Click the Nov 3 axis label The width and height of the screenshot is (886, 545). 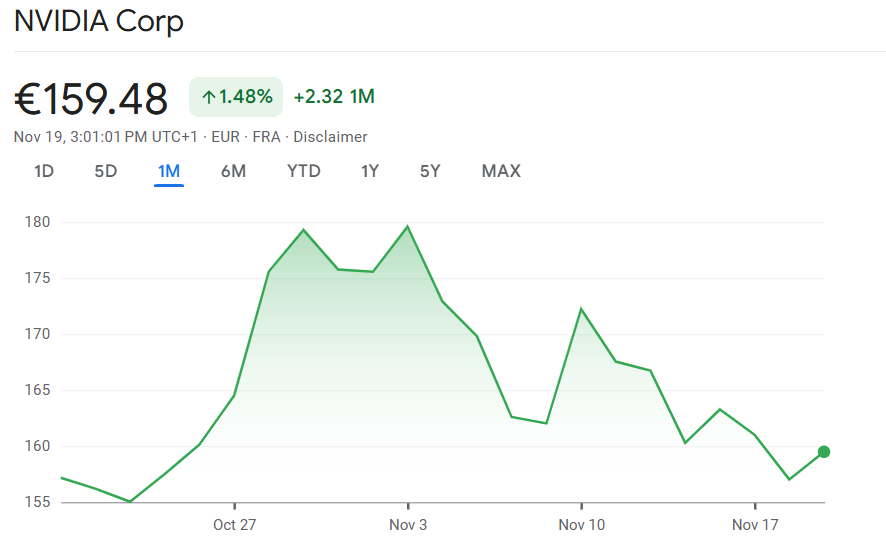[408, 525]
